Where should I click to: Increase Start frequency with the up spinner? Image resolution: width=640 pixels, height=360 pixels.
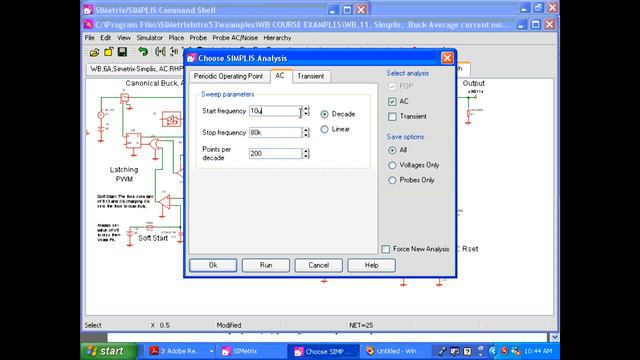(x=306, y=109)
